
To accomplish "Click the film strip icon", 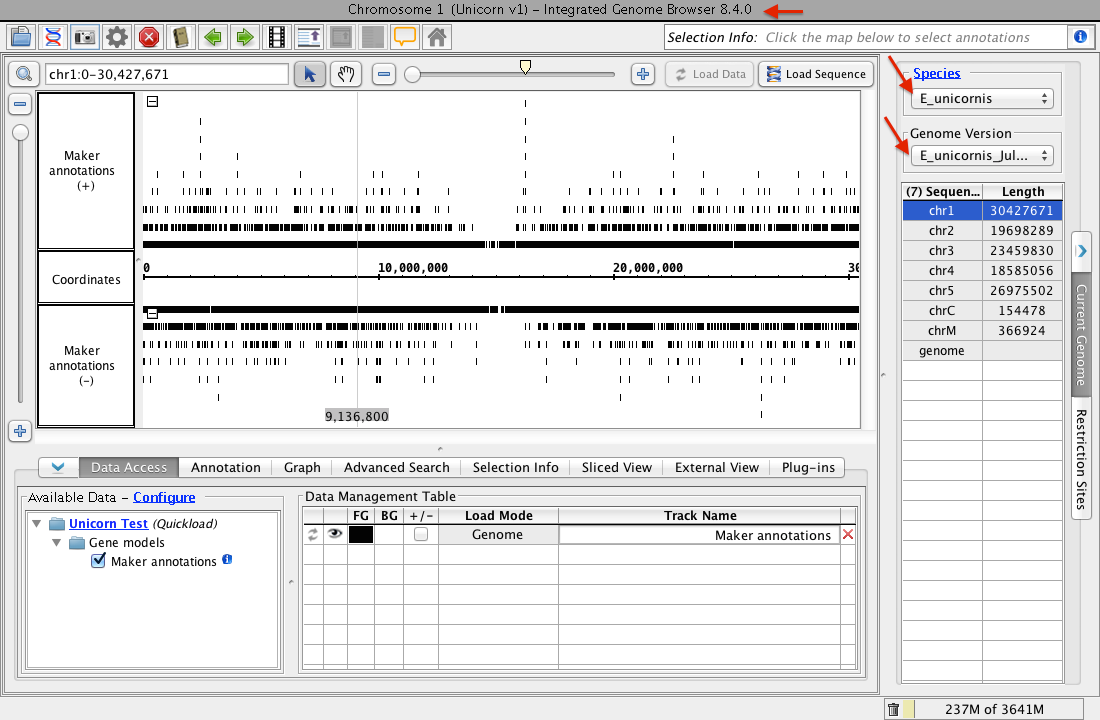I will coord(277,38).
